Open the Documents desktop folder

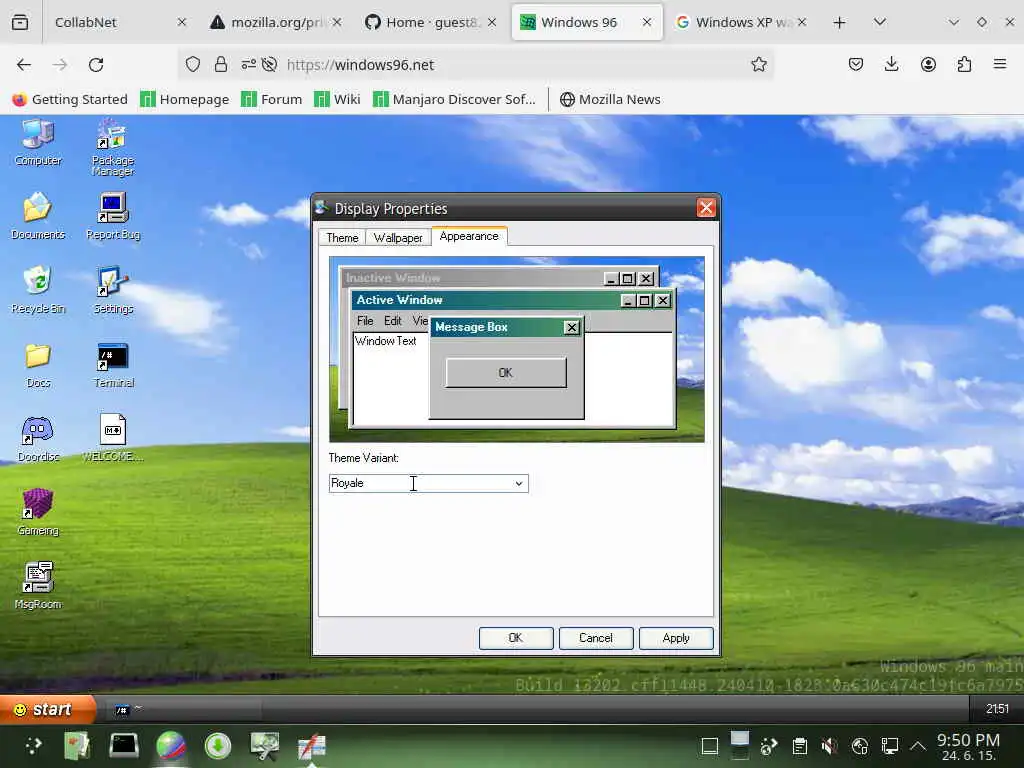click(x=38, y=216)
